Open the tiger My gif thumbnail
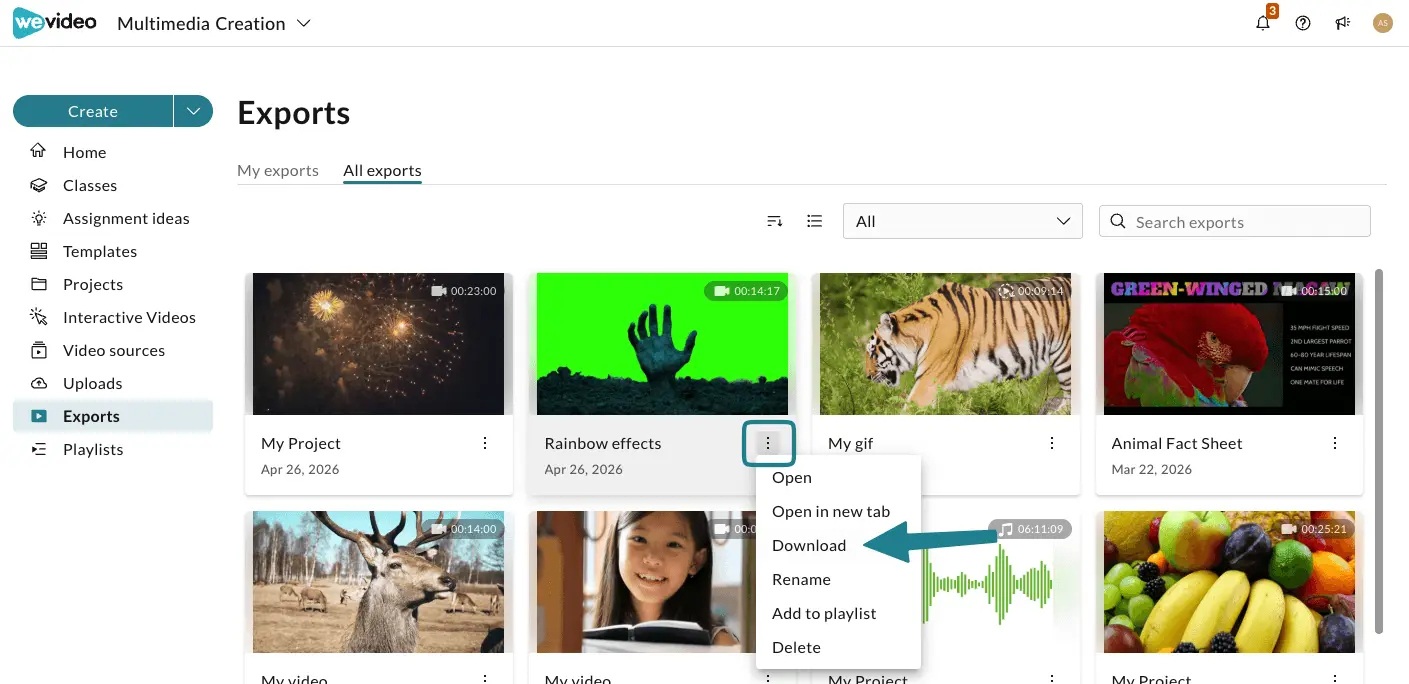This screenshot has height=684, width=1409. tap(946, 344)
